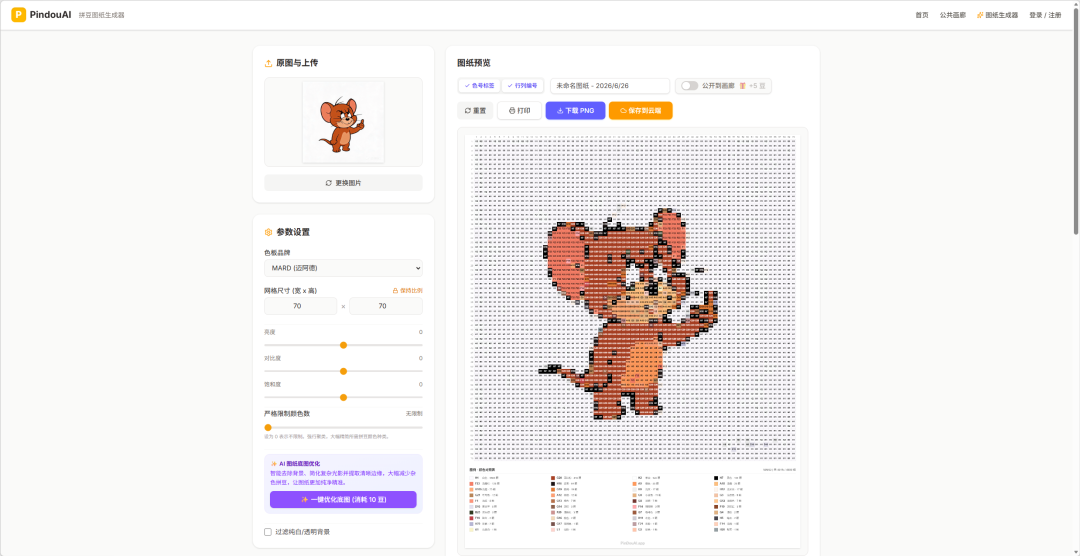1080x556 pixels.
Task: Click the 严格限制颜色数 slider handle
Action: coord(268,427)
